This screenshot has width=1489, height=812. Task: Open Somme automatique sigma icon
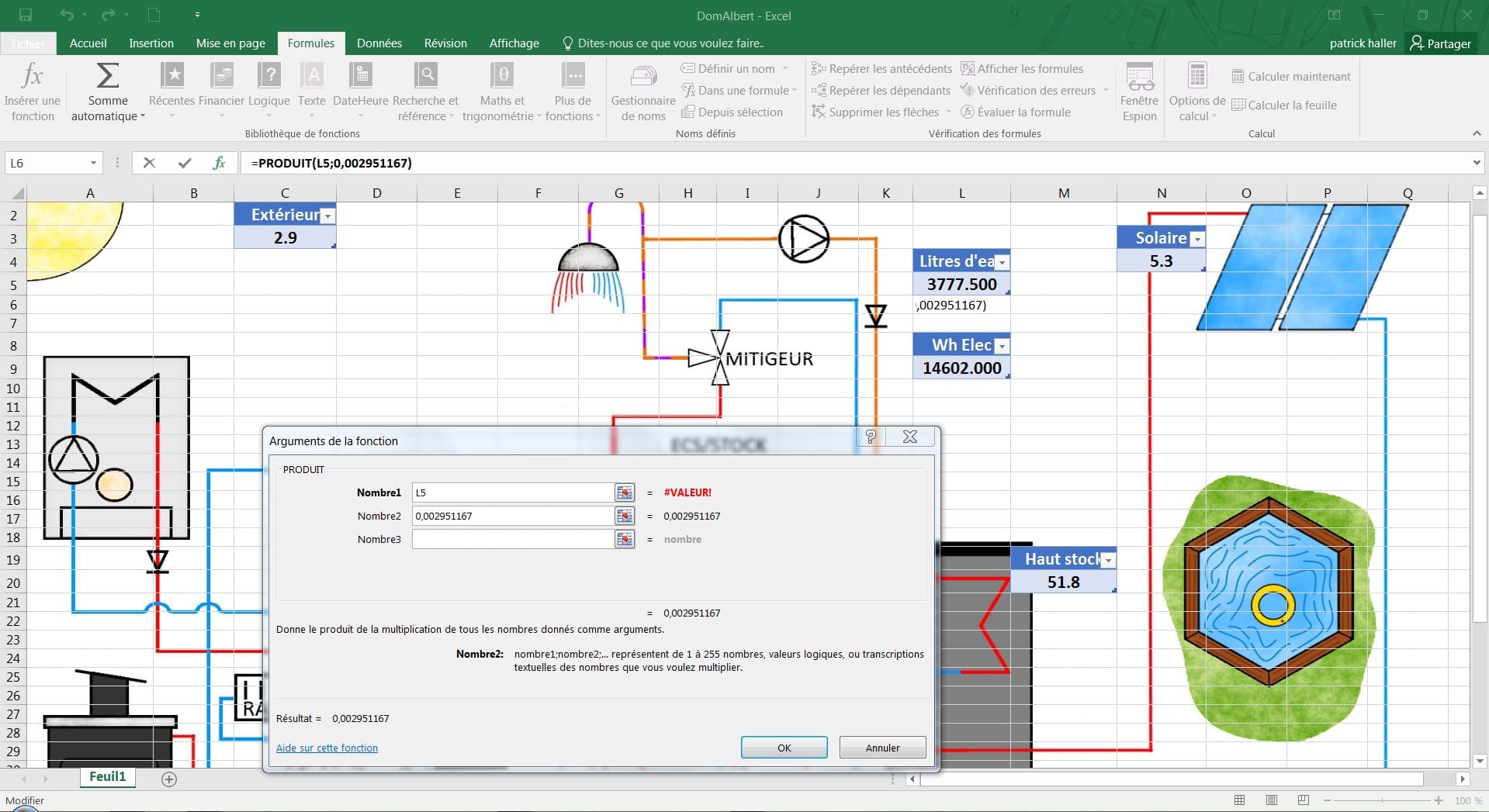(x=107, y=77)
